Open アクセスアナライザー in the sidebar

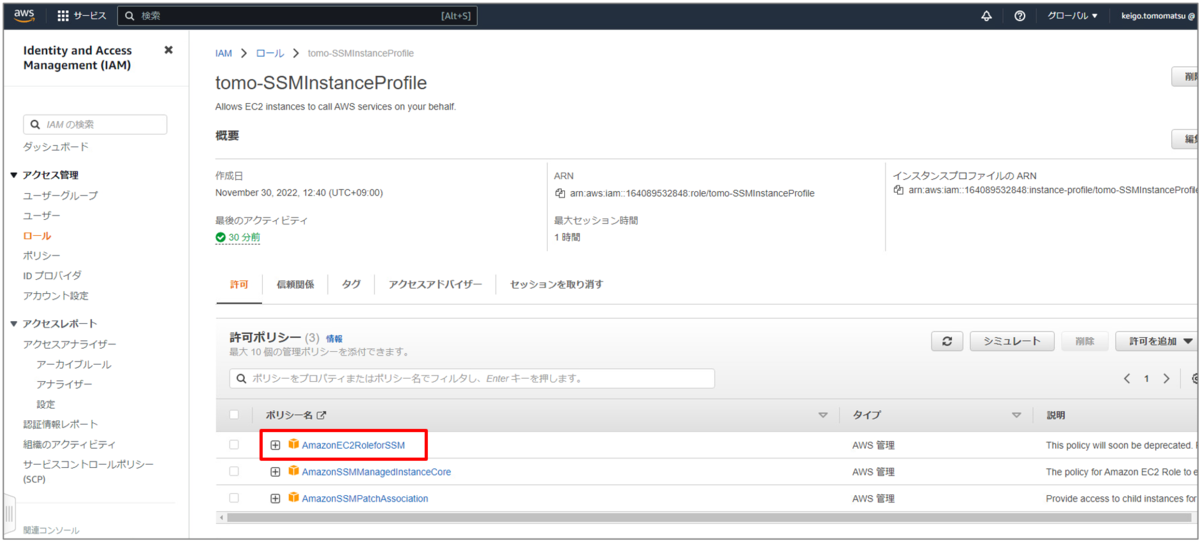pos(69,344)
